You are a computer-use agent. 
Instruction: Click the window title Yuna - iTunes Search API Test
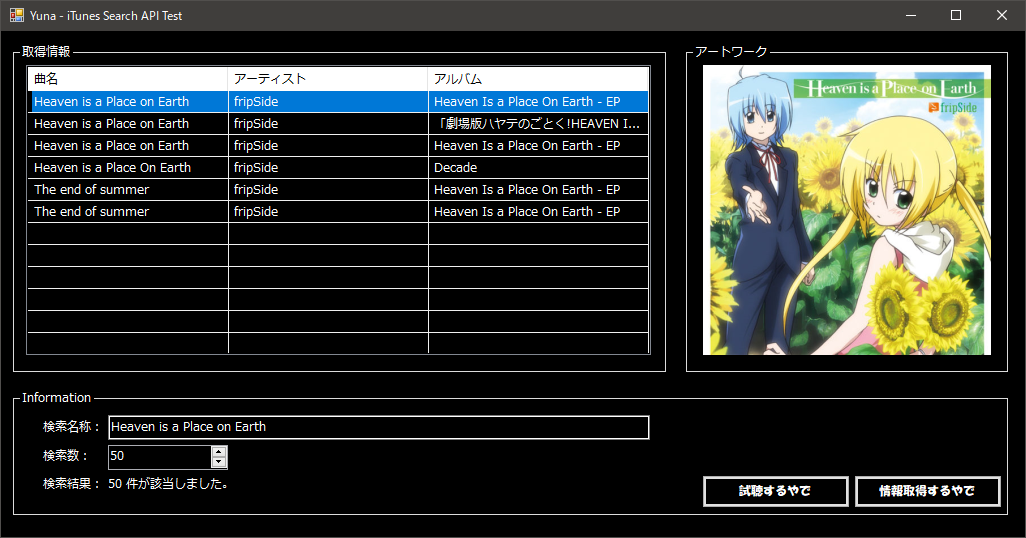point(106,16)
